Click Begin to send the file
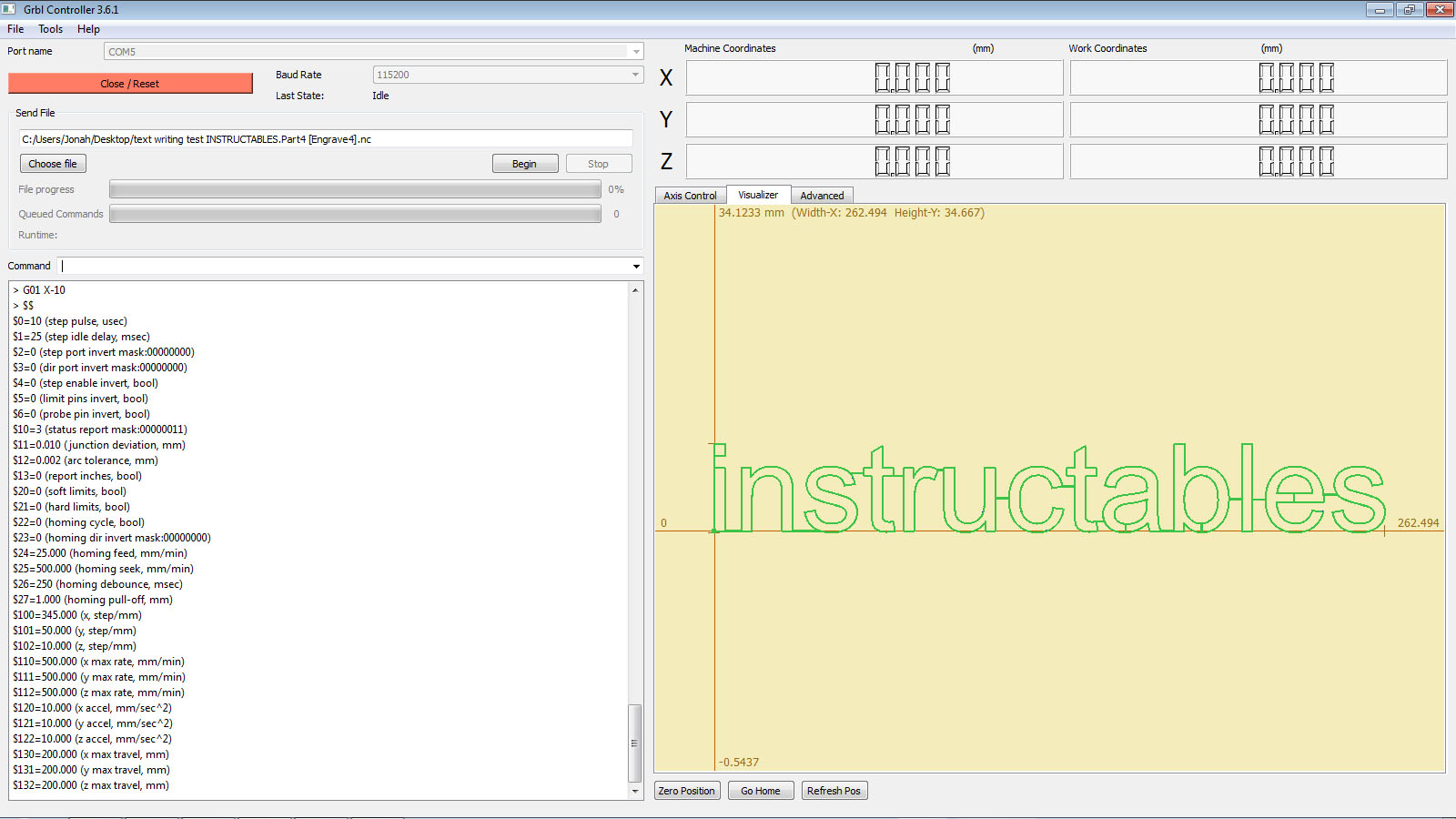Screen dimensions: 1456x819 point(524,164)
